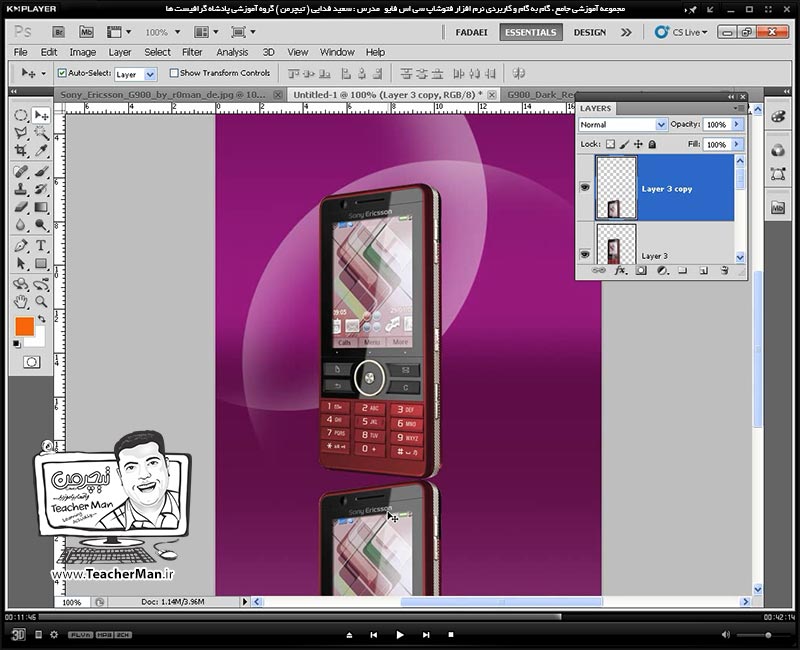800x650 pixels.
Task: Open the Layer menu
Action: 120,52
